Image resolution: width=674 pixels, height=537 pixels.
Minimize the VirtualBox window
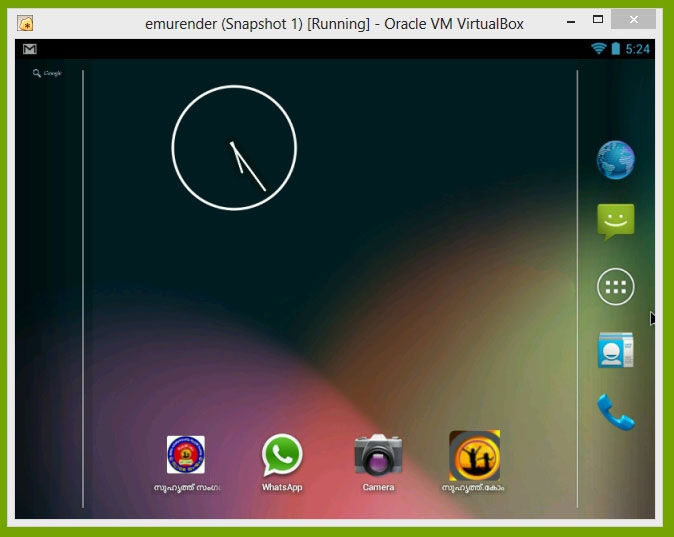pyautogui.click(x=571, y=21)
